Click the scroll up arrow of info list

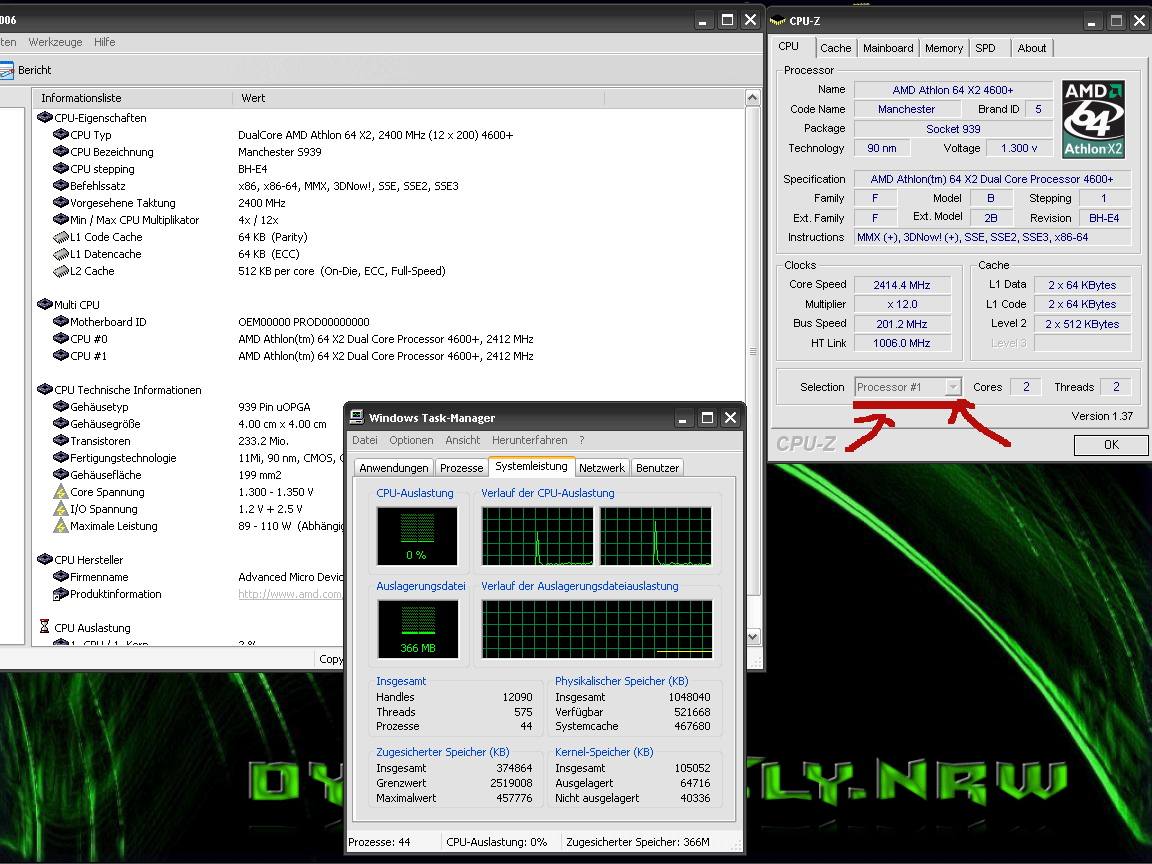(752, 98)
